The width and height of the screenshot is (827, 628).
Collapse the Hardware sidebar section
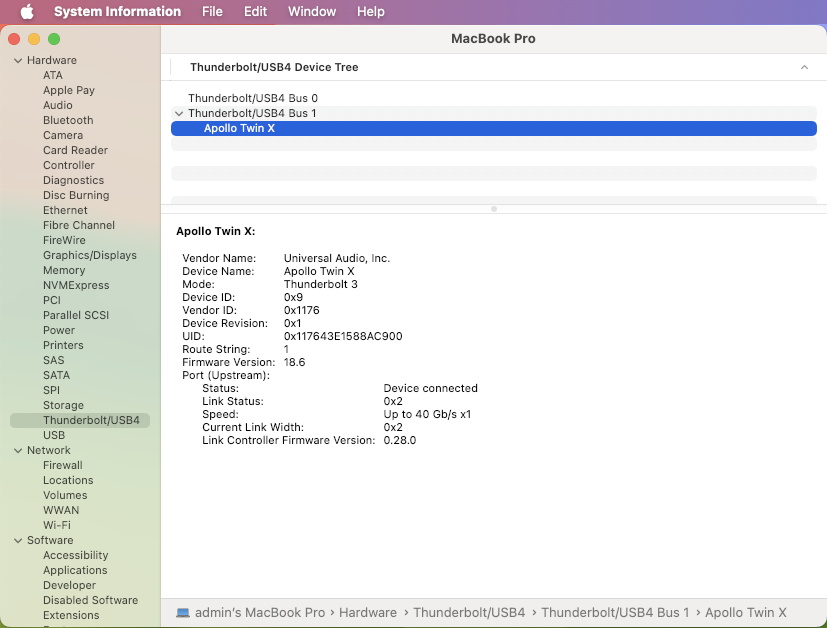pyautogui.click(x=17, y=61)
